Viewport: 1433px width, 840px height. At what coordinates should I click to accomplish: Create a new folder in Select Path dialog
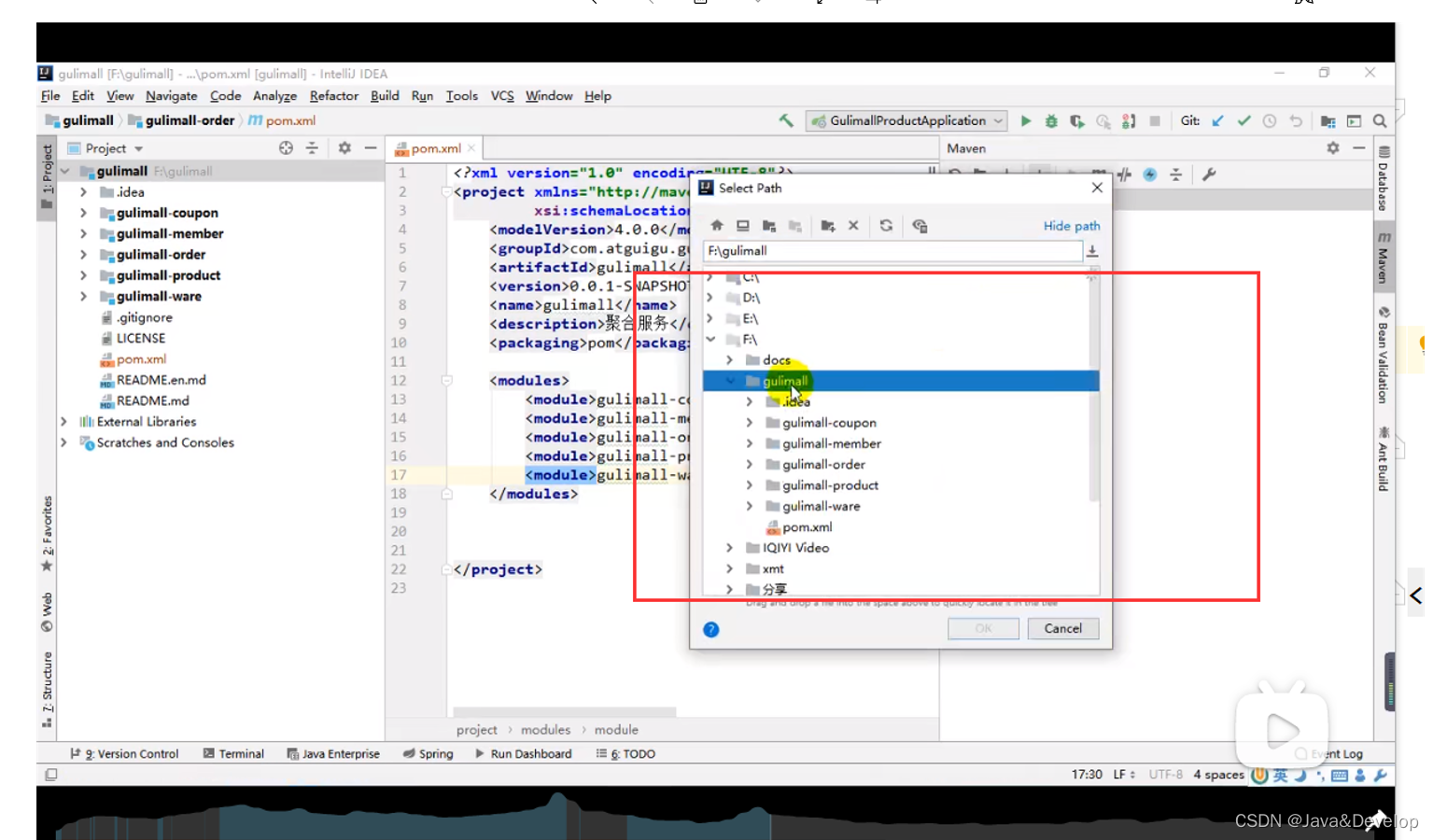coord(828,226)
